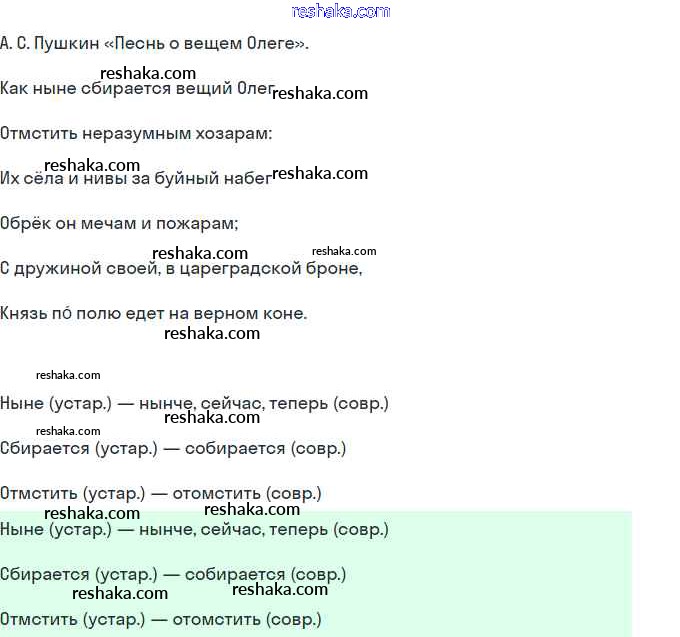Open the blue reshaka.com link at top

[x=340, y=11]
